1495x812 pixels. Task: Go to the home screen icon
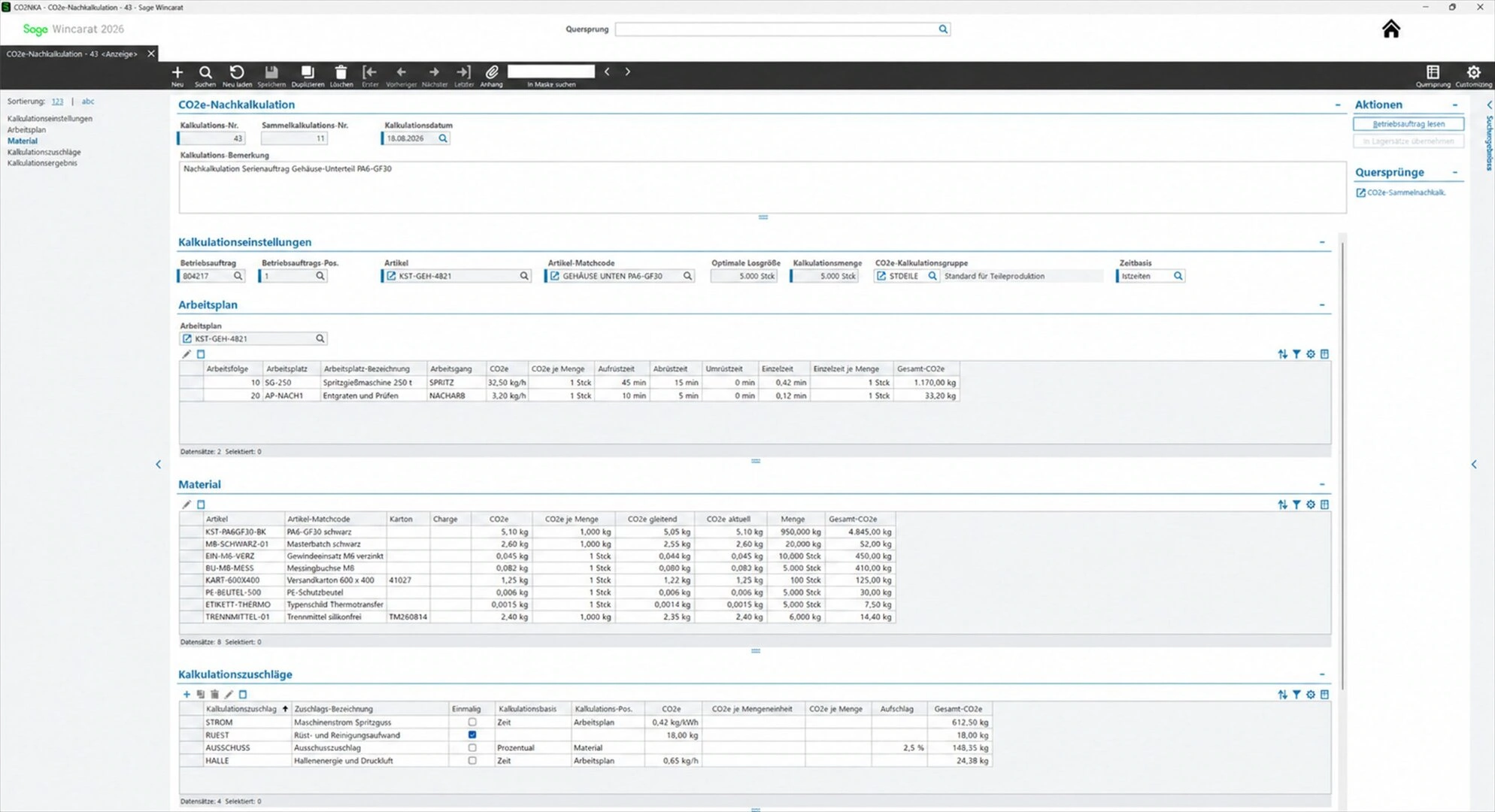click(x=1391, y=29)
